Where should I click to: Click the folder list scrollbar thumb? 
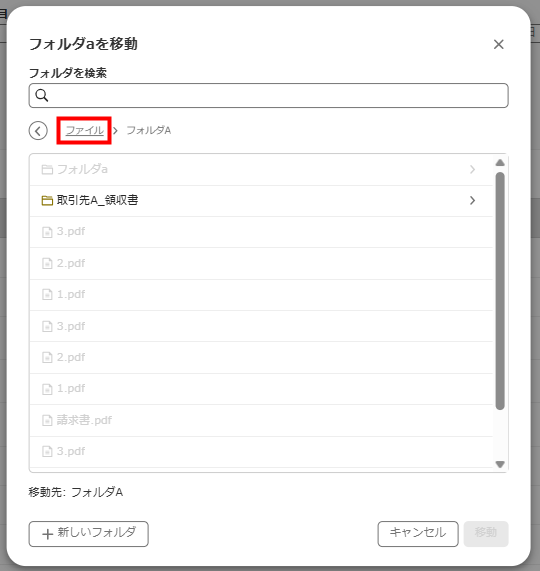(500, 291)
